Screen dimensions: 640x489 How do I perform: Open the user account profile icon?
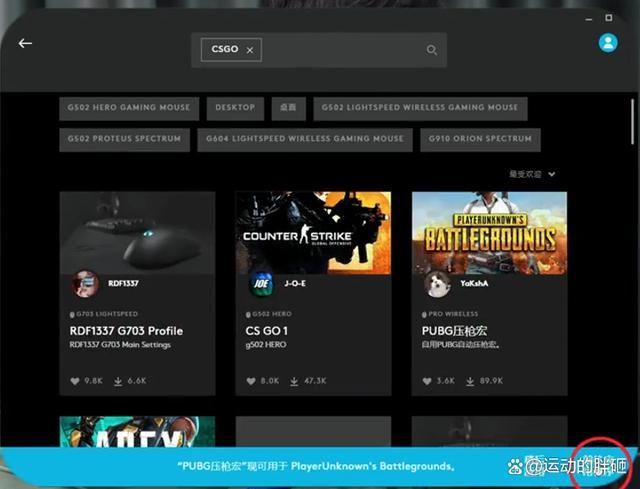pos(608,43)
